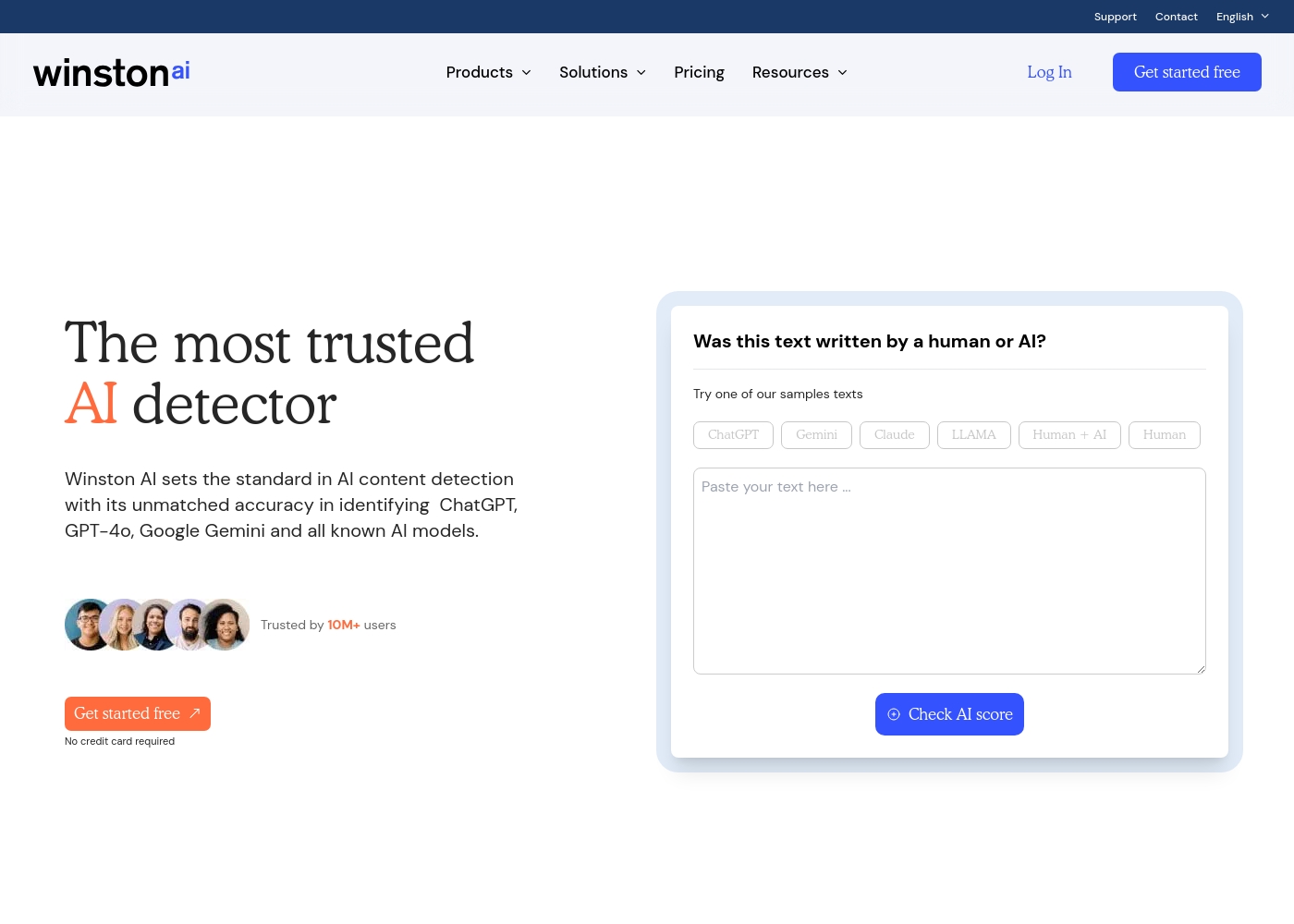Image resolution: width=1294 pixels, height=924 pixels.
Task: Click the arrow icon on orange Get started button
Action: pyautogui.click(x=195, y=713)
